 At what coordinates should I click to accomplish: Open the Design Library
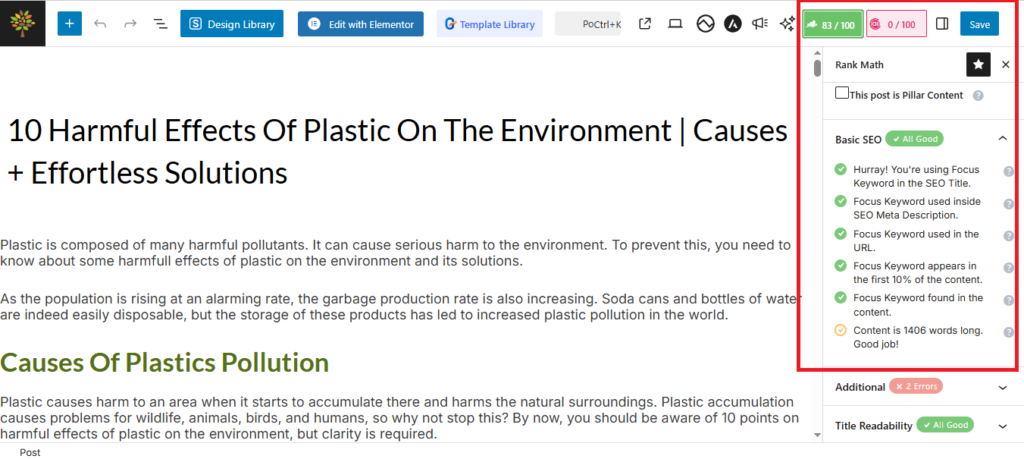(x=231, y=23)
